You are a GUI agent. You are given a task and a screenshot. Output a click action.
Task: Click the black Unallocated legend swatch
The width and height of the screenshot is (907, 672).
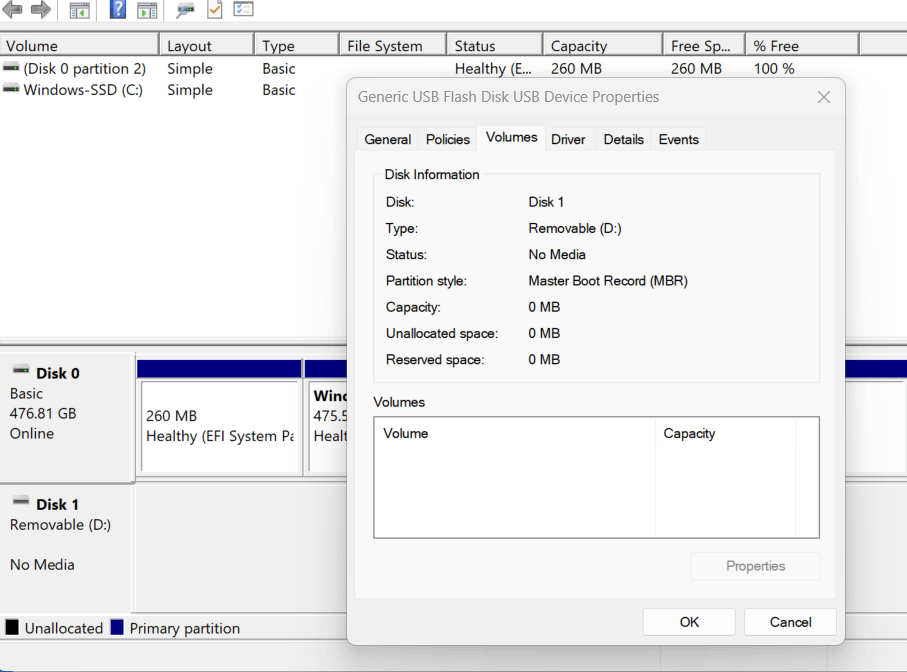(12, 627)
